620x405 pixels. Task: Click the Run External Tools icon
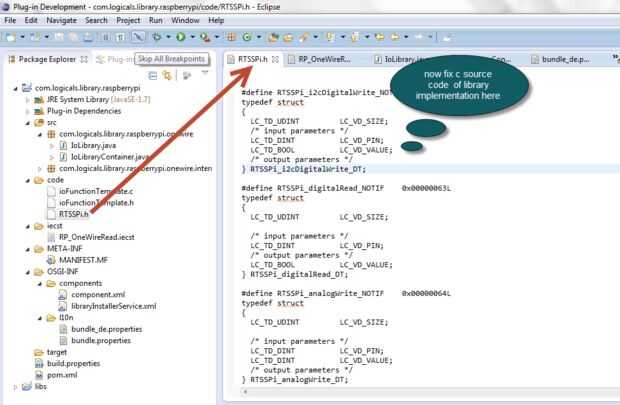coord(205,37)
